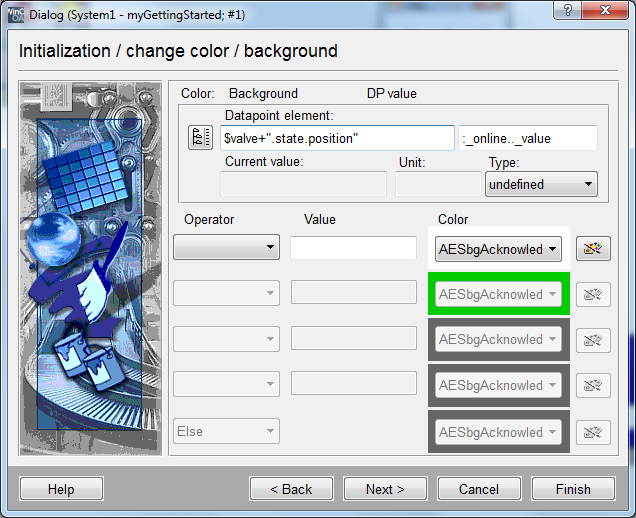Click the second row color picker icon

click(x=593, y=294)
